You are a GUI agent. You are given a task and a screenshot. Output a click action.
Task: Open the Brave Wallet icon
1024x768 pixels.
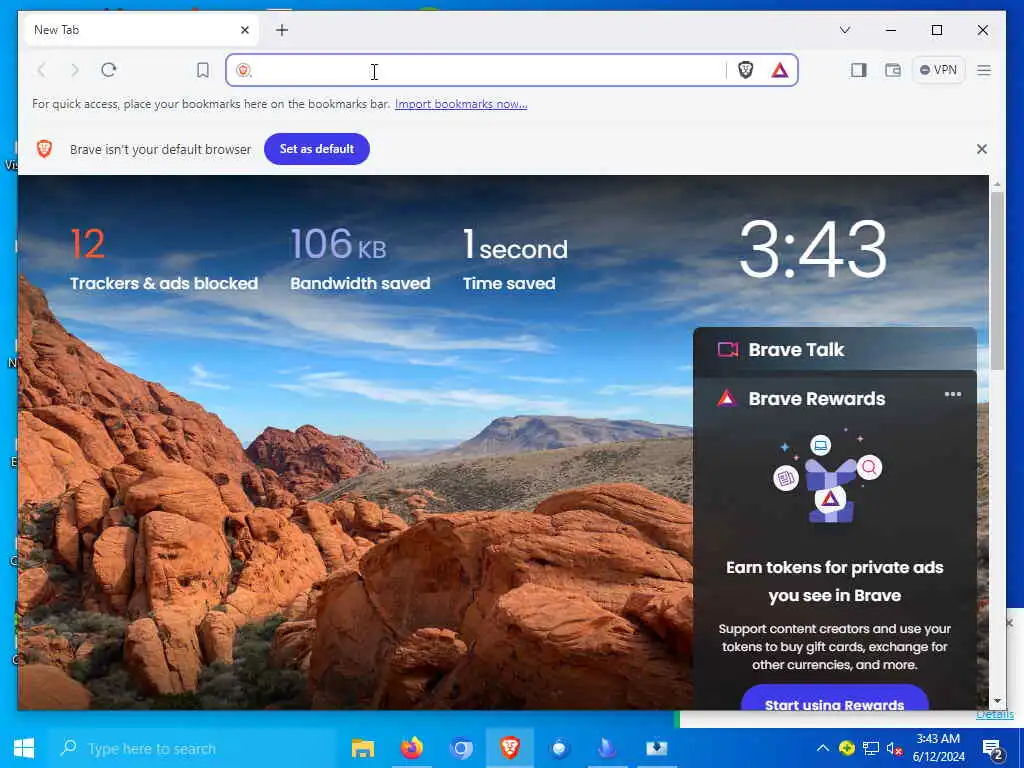(x=893, y=70)
